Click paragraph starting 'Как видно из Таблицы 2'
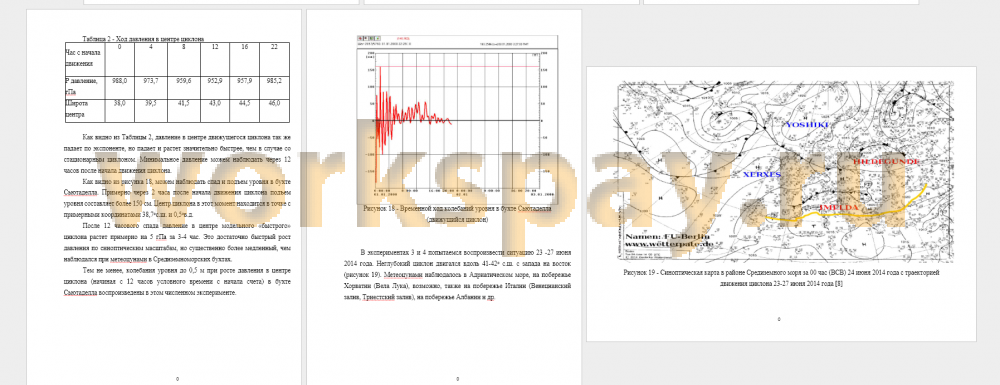Image resolution: width=1000 pixels, height=385 pixels. coord(177,153)
